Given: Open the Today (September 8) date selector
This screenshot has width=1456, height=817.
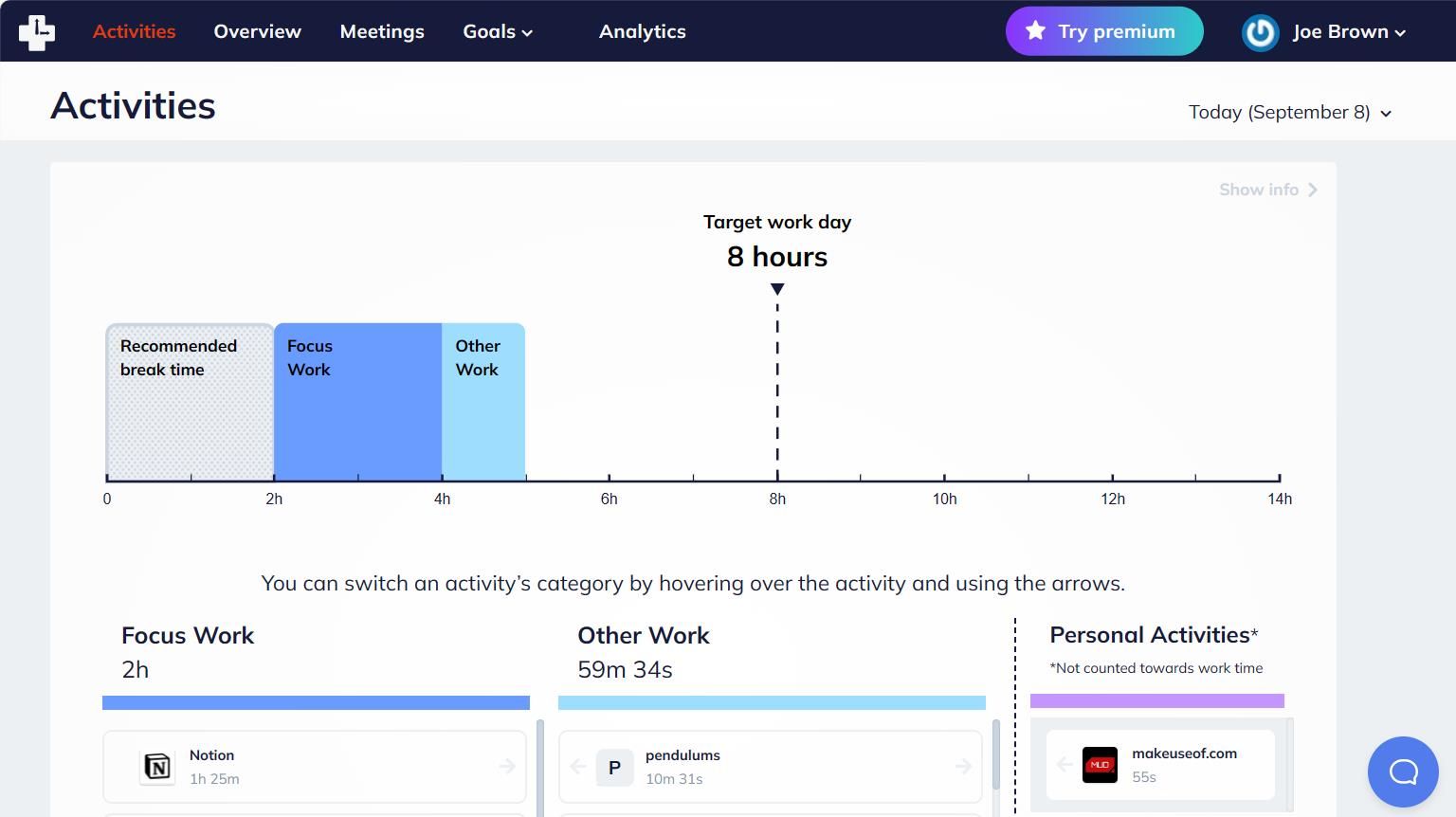Looking at the screenshot, I should (1290, 112).
